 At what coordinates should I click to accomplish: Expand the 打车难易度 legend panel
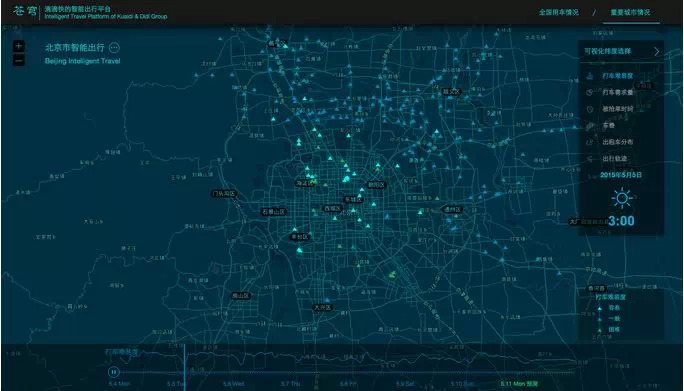(x=610, y=297)
